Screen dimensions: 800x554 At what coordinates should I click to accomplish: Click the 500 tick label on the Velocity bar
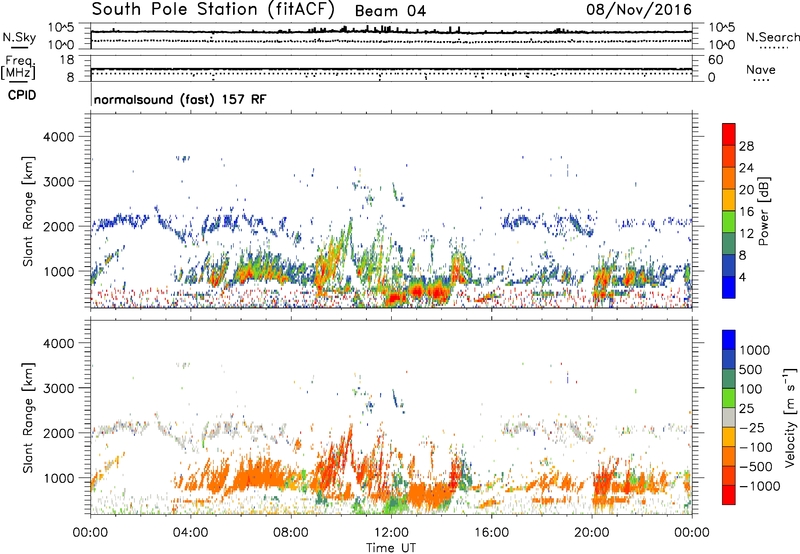pos(751,369)
